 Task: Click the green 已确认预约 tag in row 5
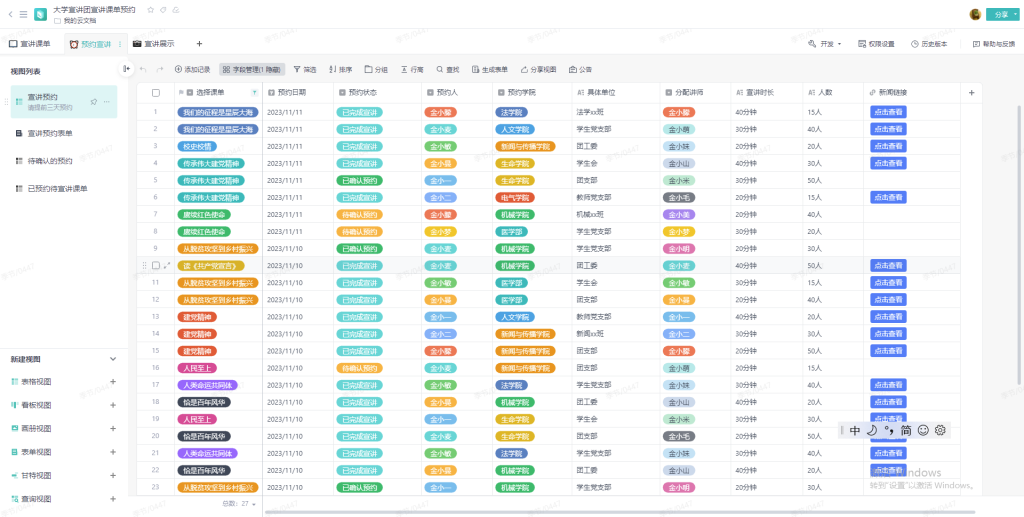[359, 180]
